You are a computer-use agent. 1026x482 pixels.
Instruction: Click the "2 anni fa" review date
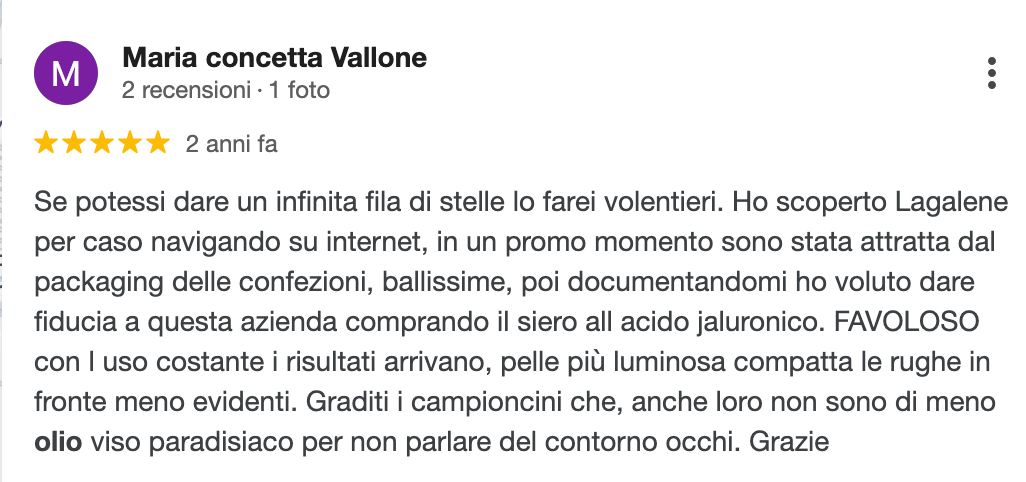click(x=231, y=144)
